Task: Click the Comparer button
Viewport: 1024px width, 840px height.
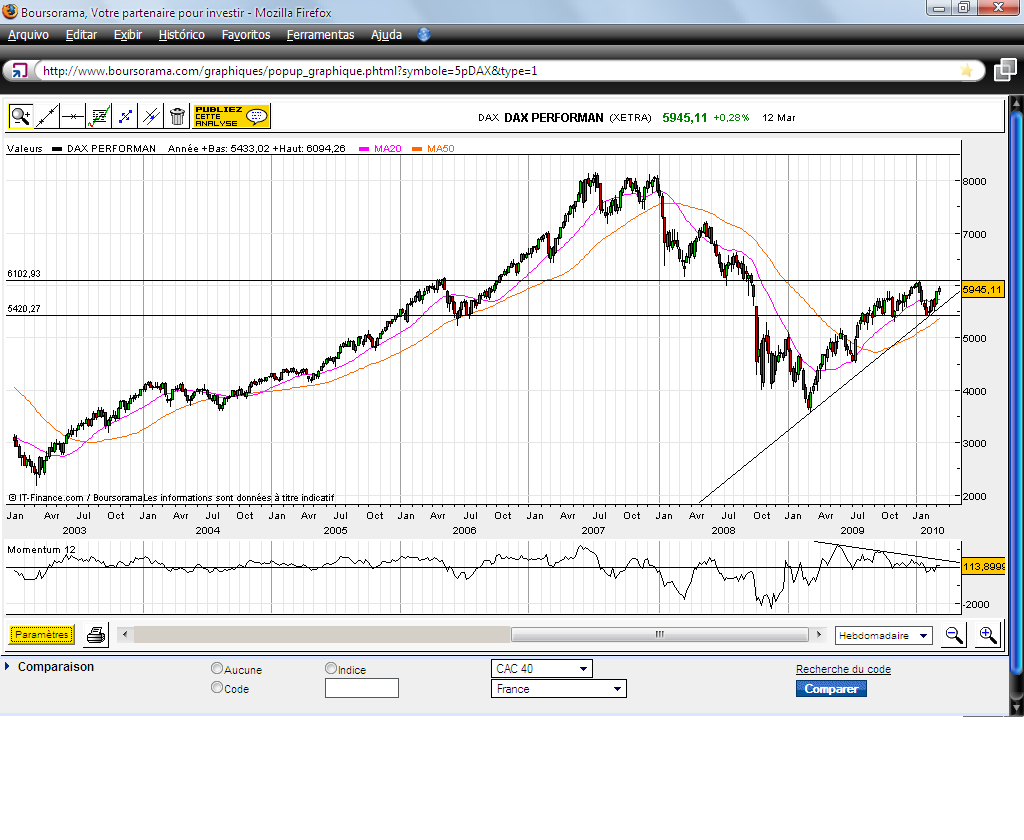Action: 831,688
